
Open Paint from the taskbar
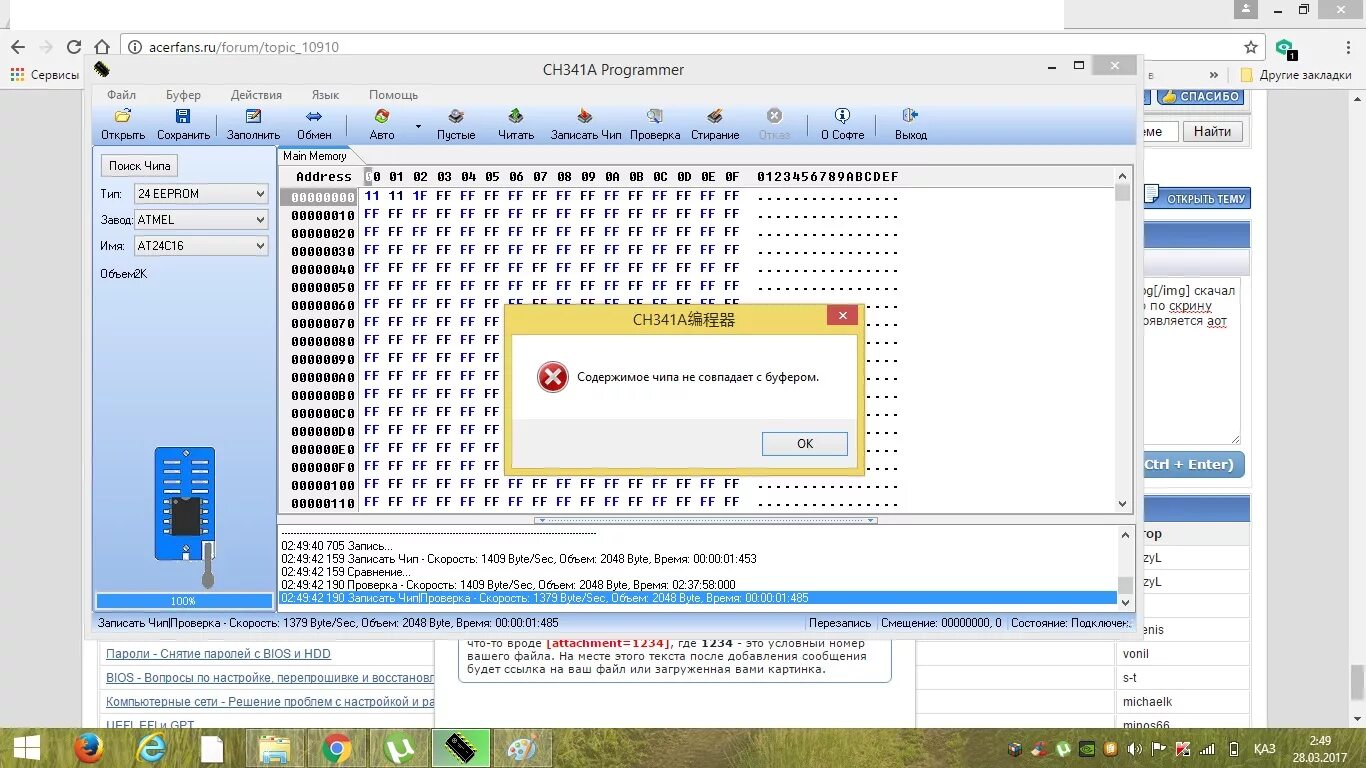[523, 748]
